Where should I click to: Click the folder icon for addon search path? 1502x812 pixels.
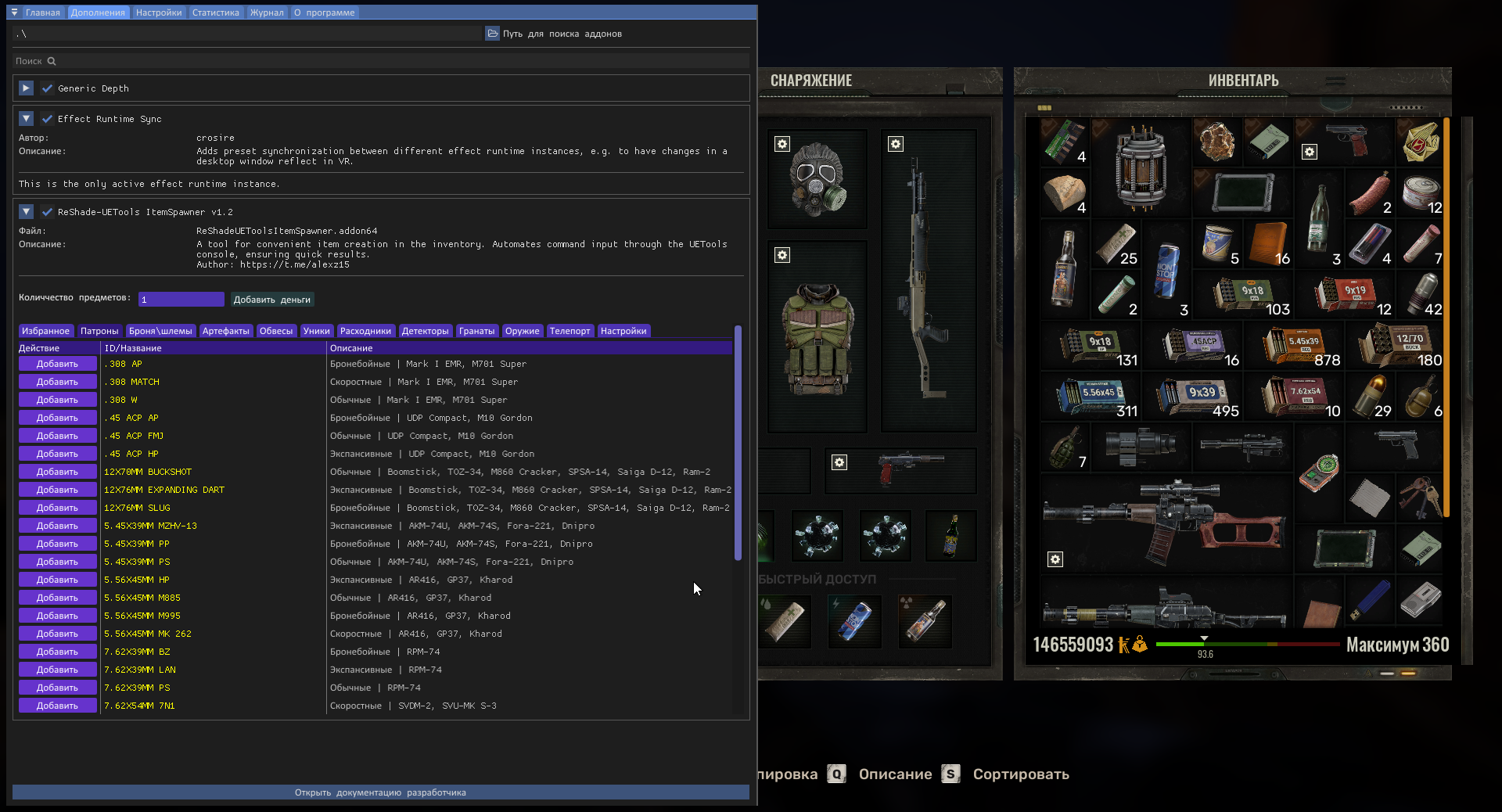pyautogui.click(x=493, y=34)
